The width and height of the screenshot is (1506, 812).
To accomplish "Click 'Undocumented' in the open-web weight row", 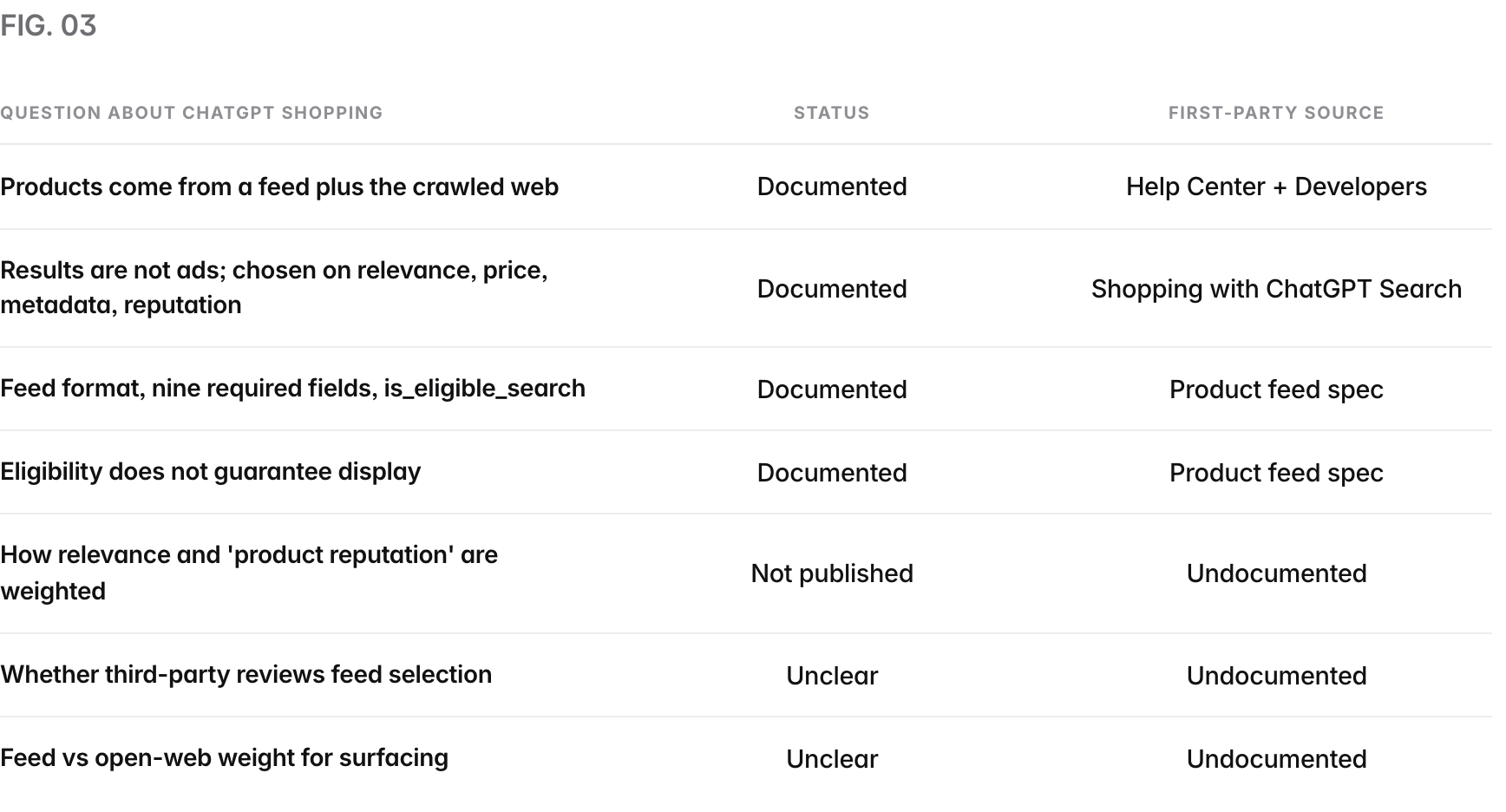I will [1276, 759].
